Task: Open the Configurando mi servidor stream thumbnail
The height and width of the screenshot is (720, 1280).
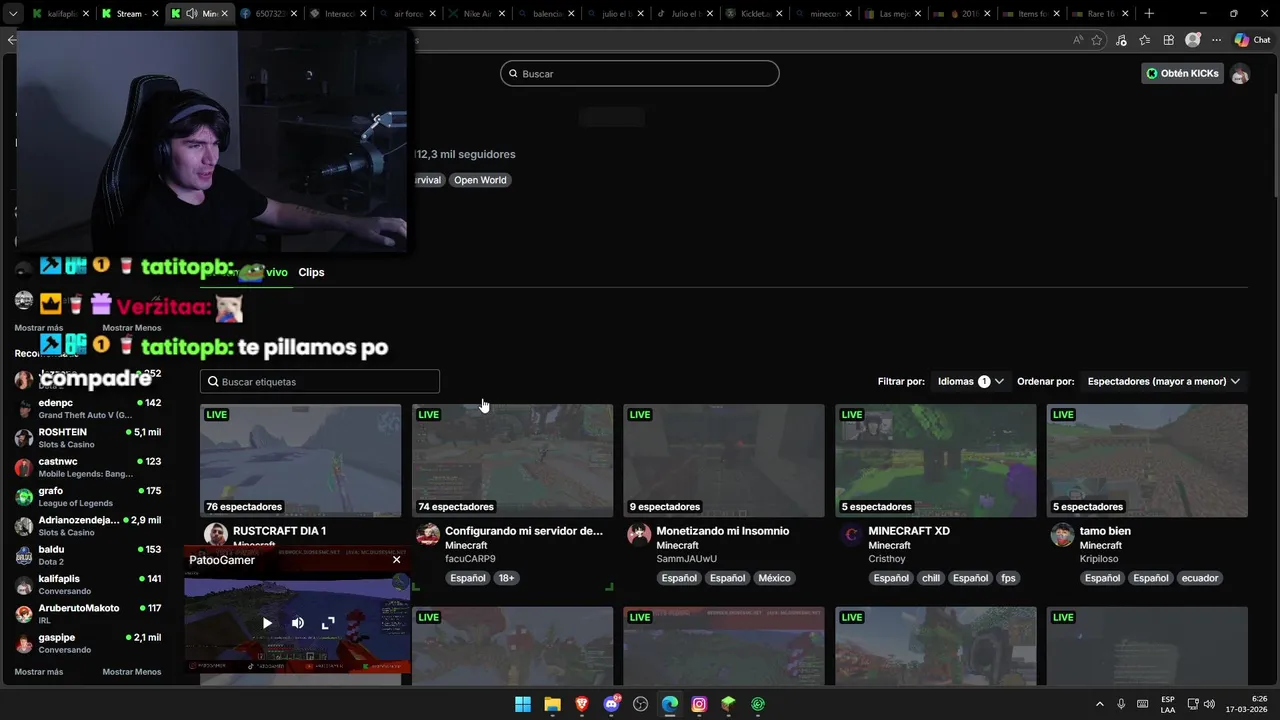Action: click(512, 460)
